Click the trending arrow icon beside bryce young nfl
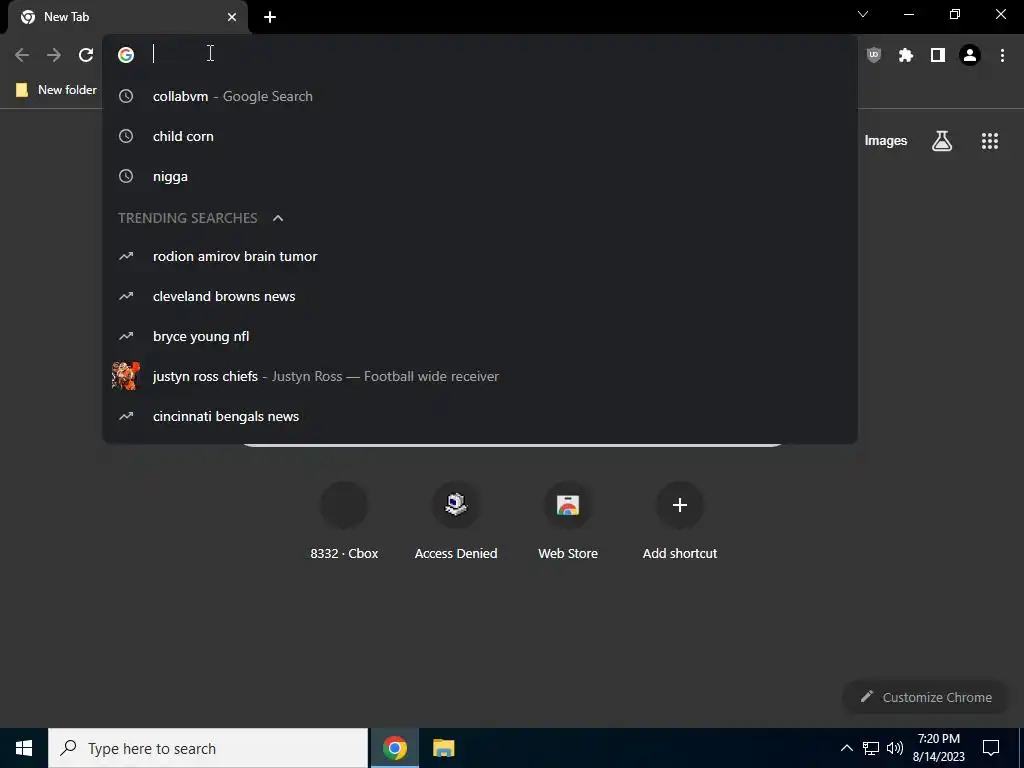Image resolution: width=1024 pixels, height=768 pixels. click(126, 336)
